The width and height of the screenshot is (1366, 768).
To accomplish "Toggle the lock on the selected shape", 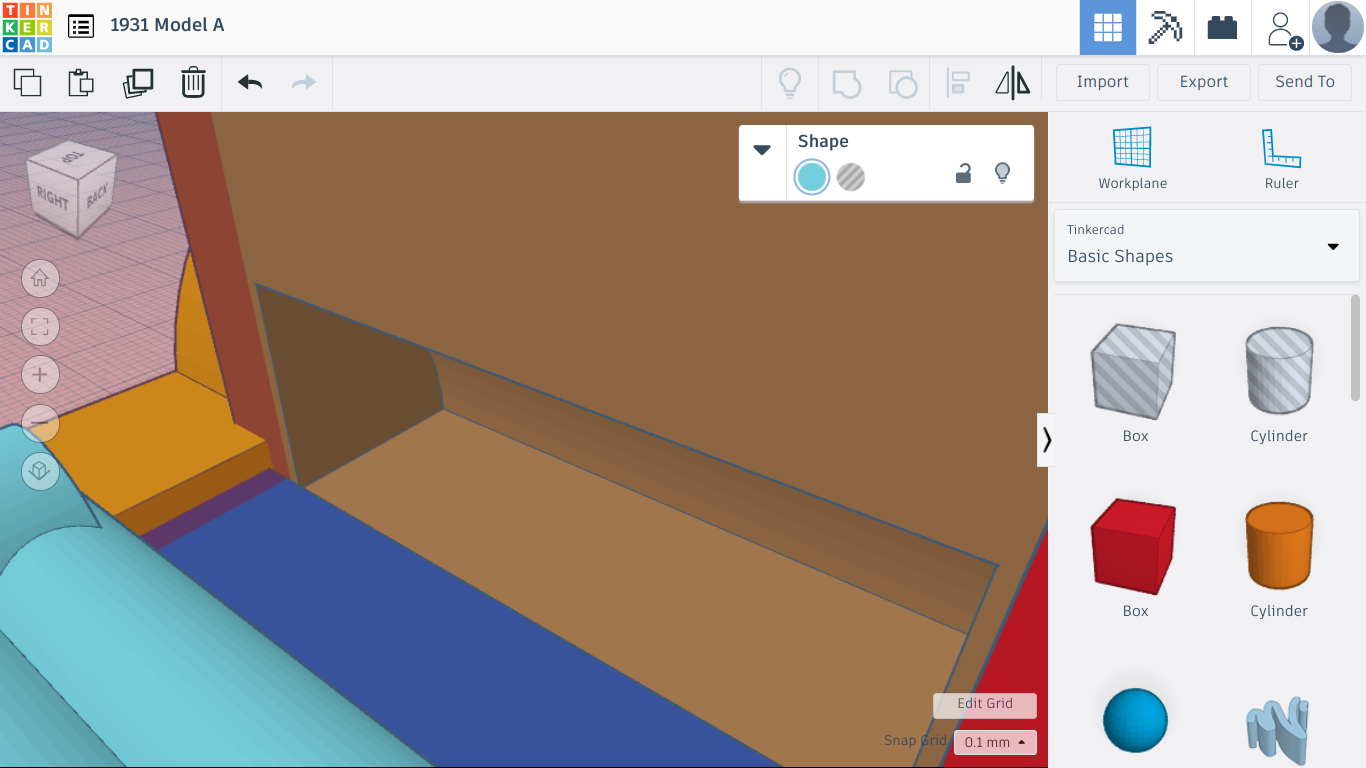I will (962, 173).
